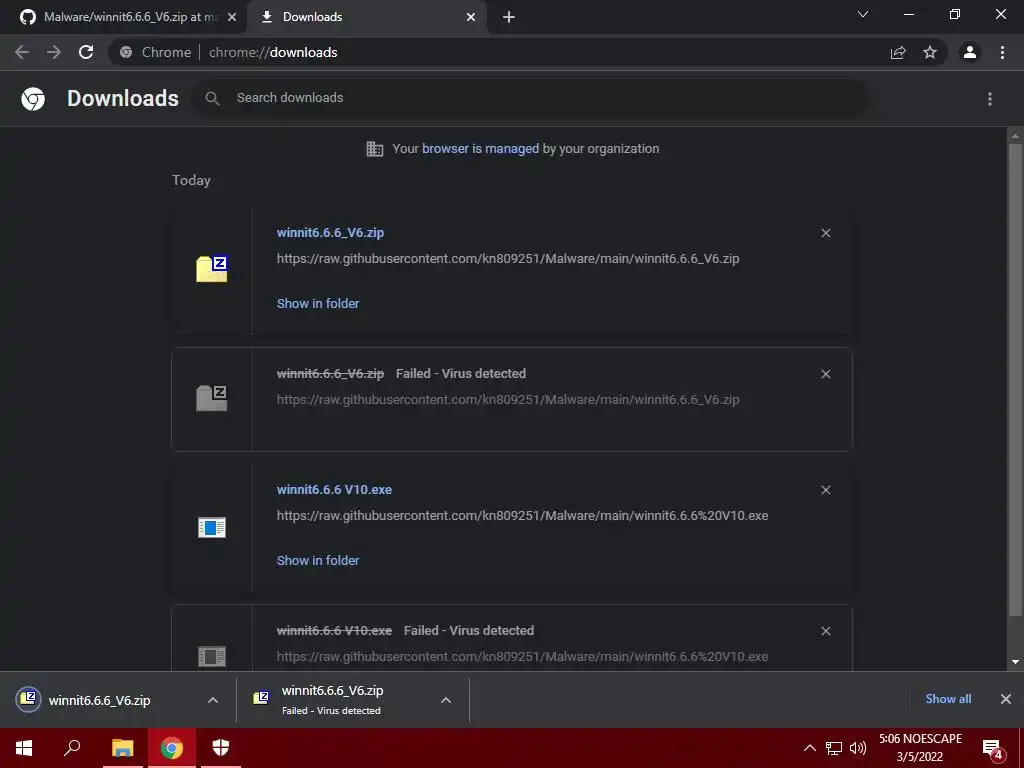Close the bottom download shelf

coord(1006,699)
